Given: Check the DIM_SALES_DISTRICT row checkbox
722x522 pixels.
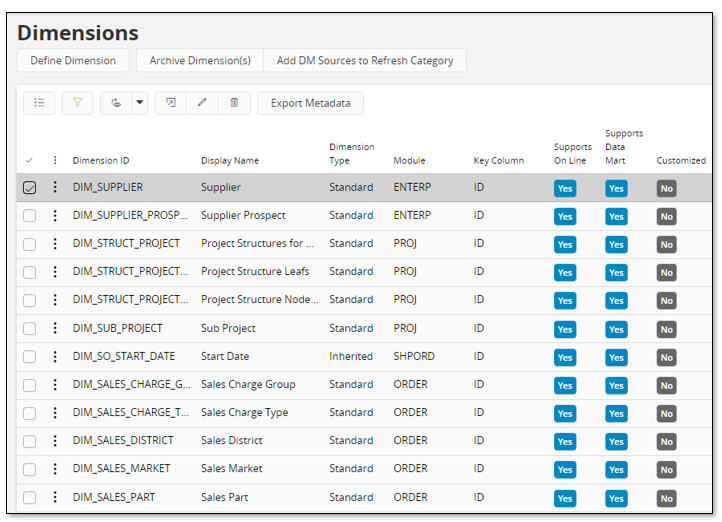Looking at the screenshot, I should 30,441.
